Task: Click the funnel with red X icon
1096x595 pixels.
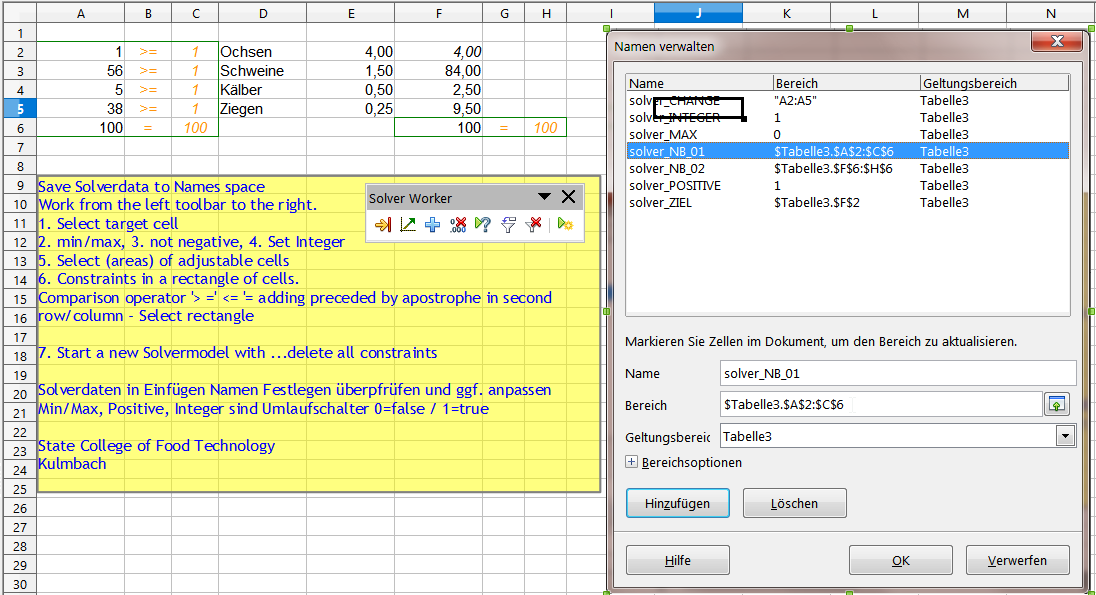Action: pyautogui.click(x=533, y=225)
